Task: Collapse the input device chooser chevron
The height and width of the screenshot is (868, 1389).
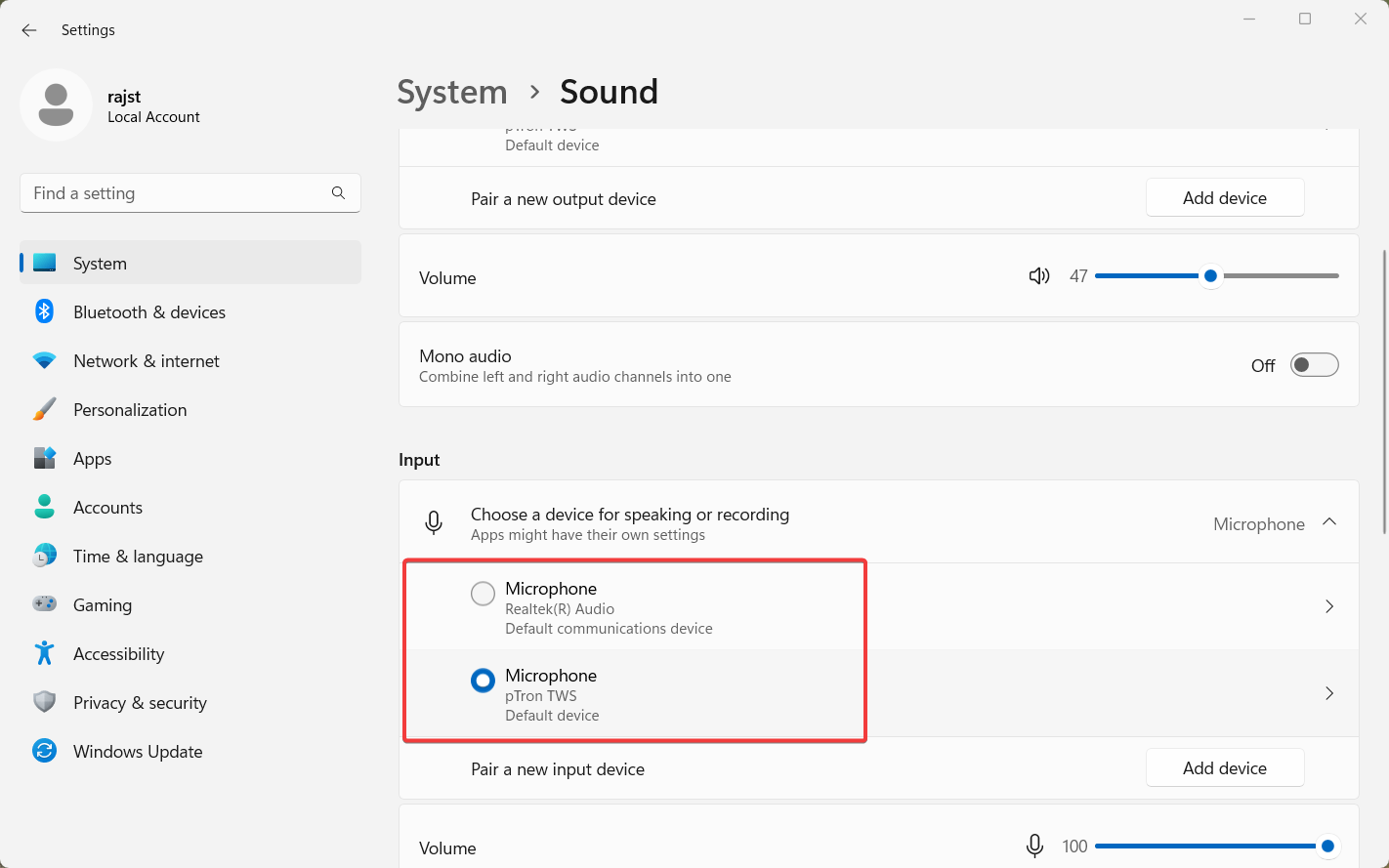Action: [x=1329, y=522]
